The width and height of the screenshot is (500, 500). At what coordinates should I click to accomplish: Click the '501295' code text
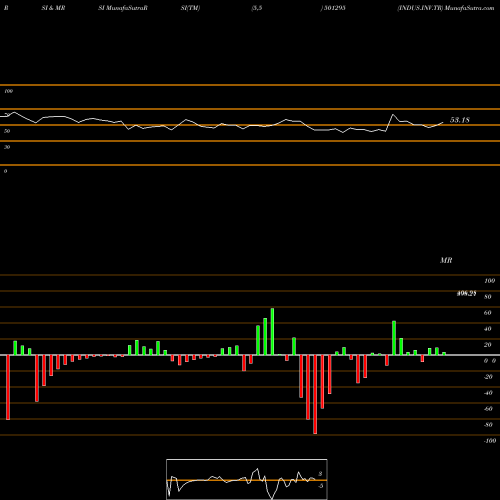[x=334, y=8]
